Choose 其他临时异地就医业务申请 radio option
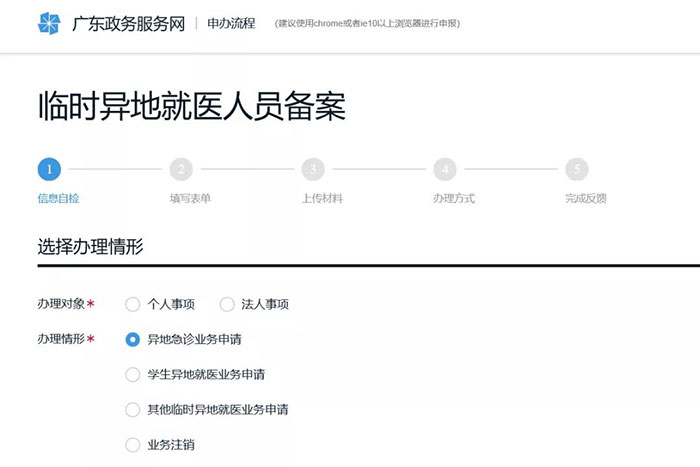The width and height of the screenshot is (700, 467). pyautogui.click(x=133, y=410)
